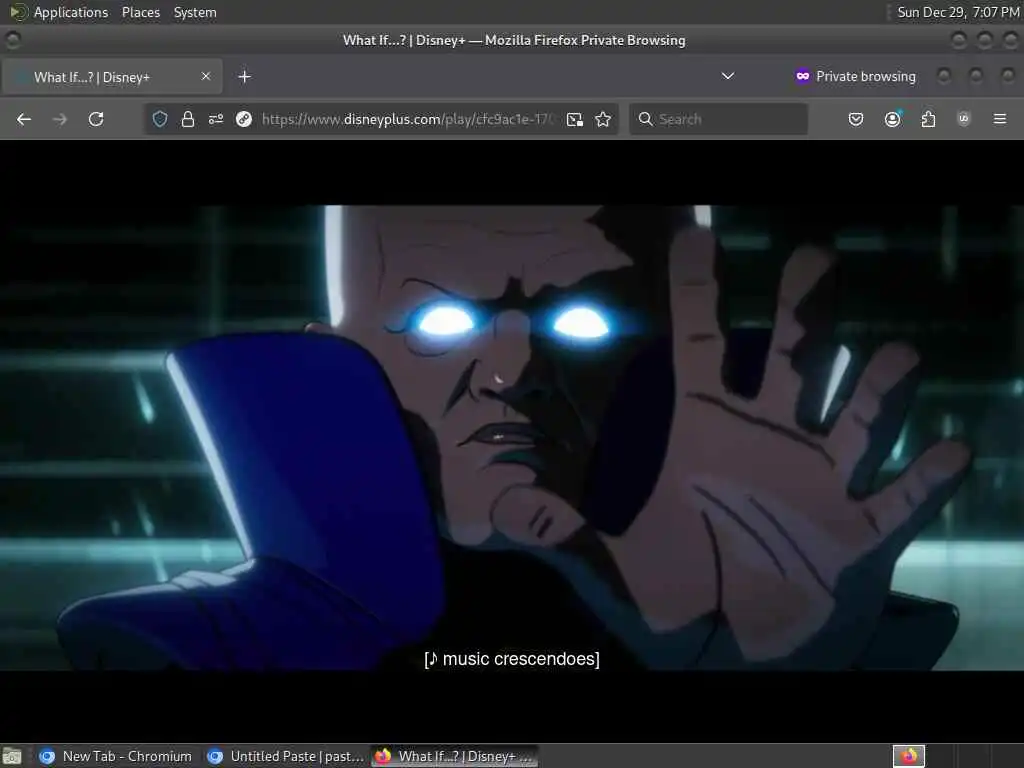Reload the Disney+ page
Screen dimensions: 1024x768
96,119
